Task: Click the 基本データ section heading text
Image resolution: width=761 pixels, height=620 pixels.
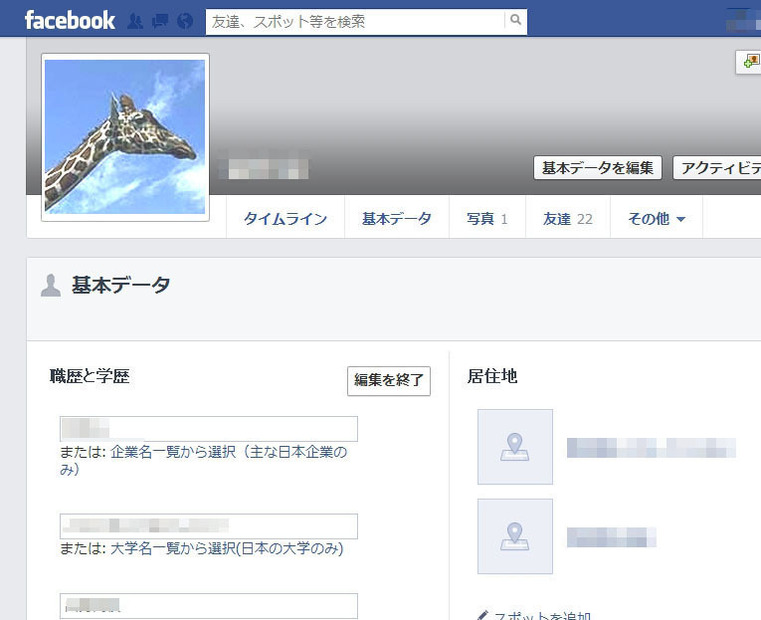Action: coord(121,285)
